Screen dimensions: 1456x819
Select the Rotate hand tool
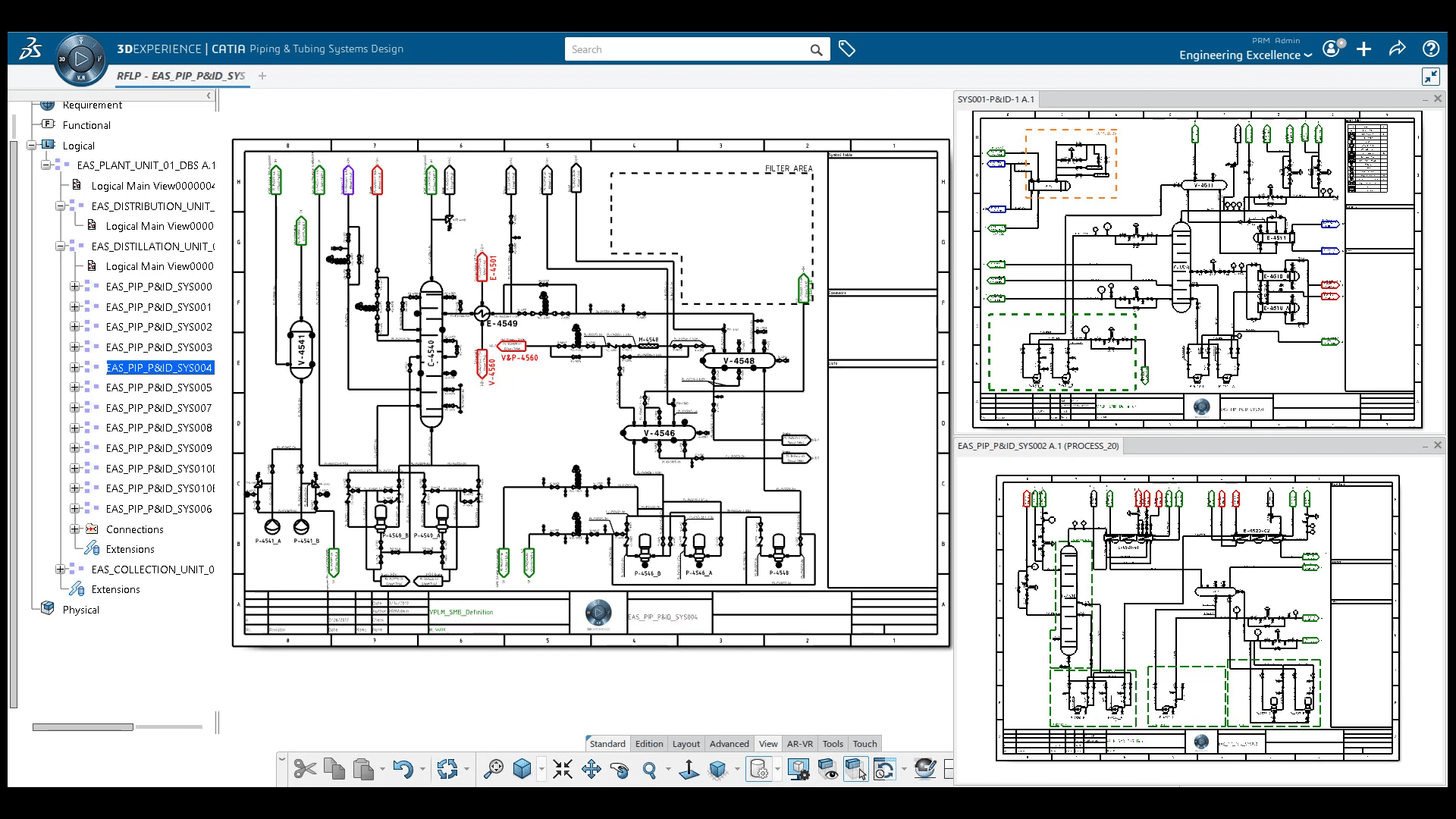620,770
